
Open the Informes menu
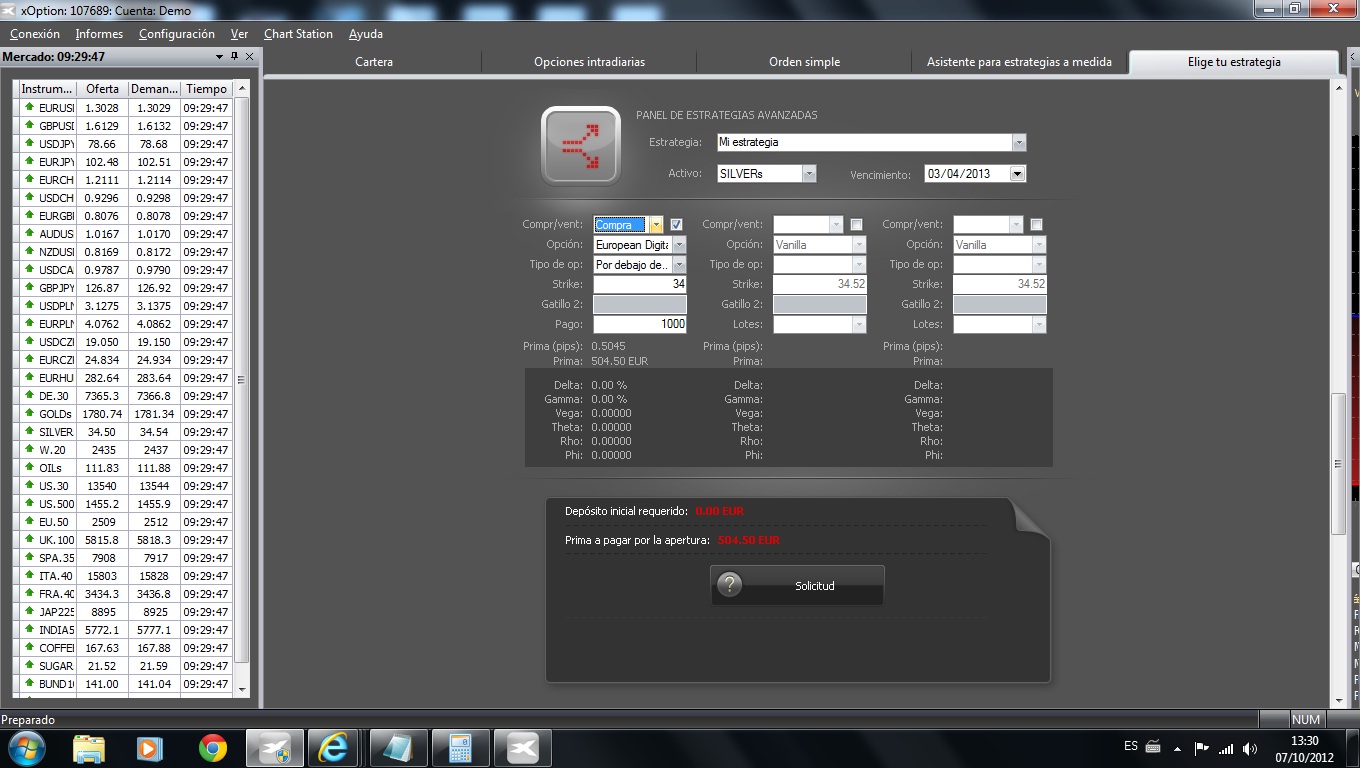coord(99,34)
